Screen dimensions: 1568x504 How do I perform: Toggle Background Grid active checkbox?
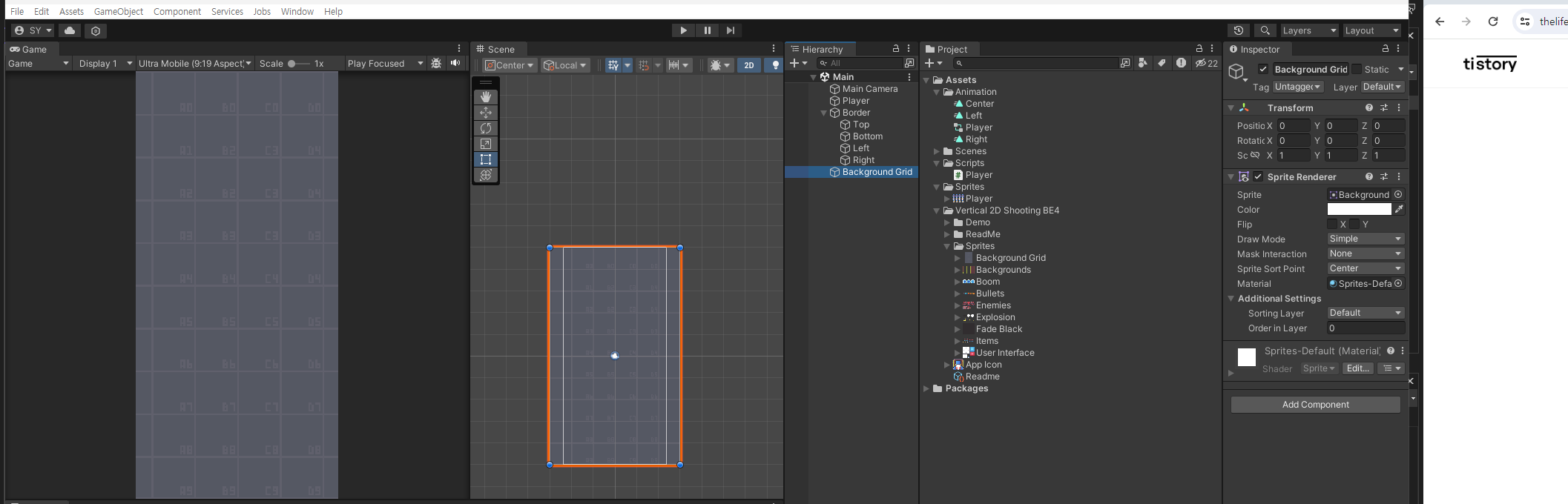pos(1263,70)
